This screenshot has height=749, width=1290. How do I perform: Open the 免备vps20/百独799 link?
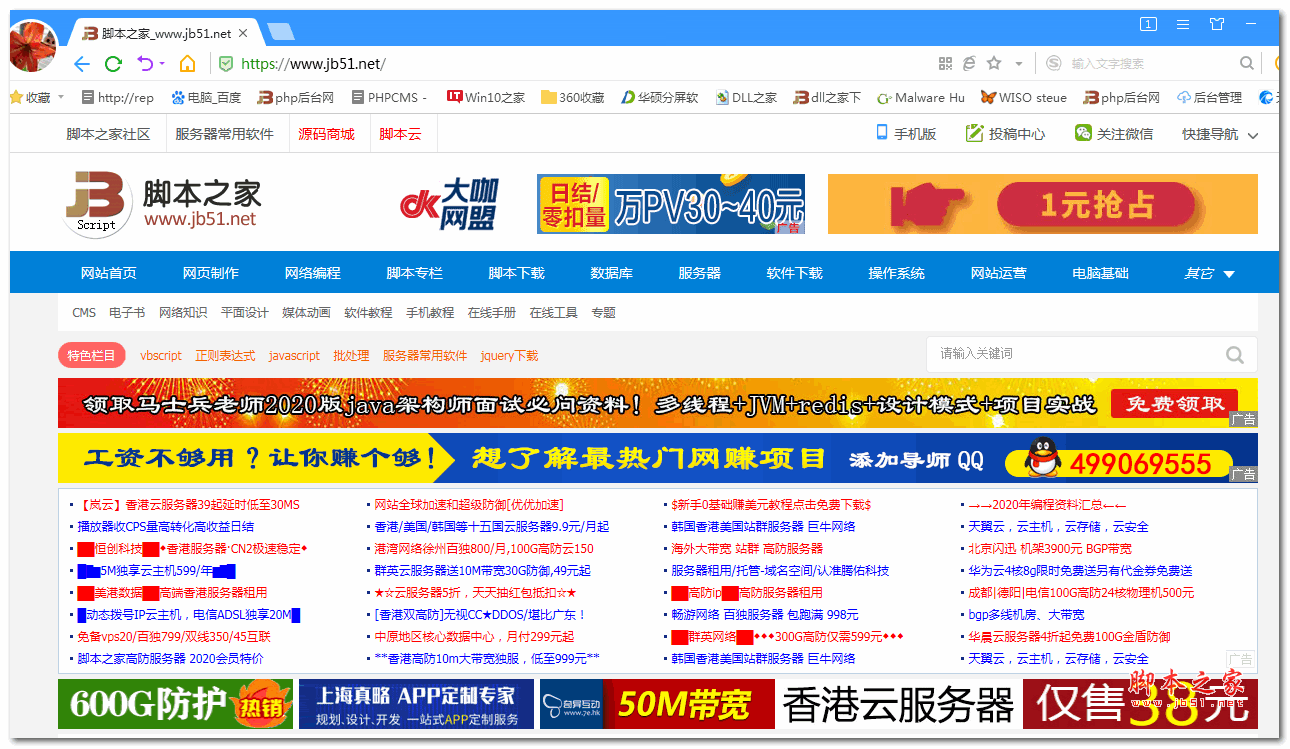point(174,637)
